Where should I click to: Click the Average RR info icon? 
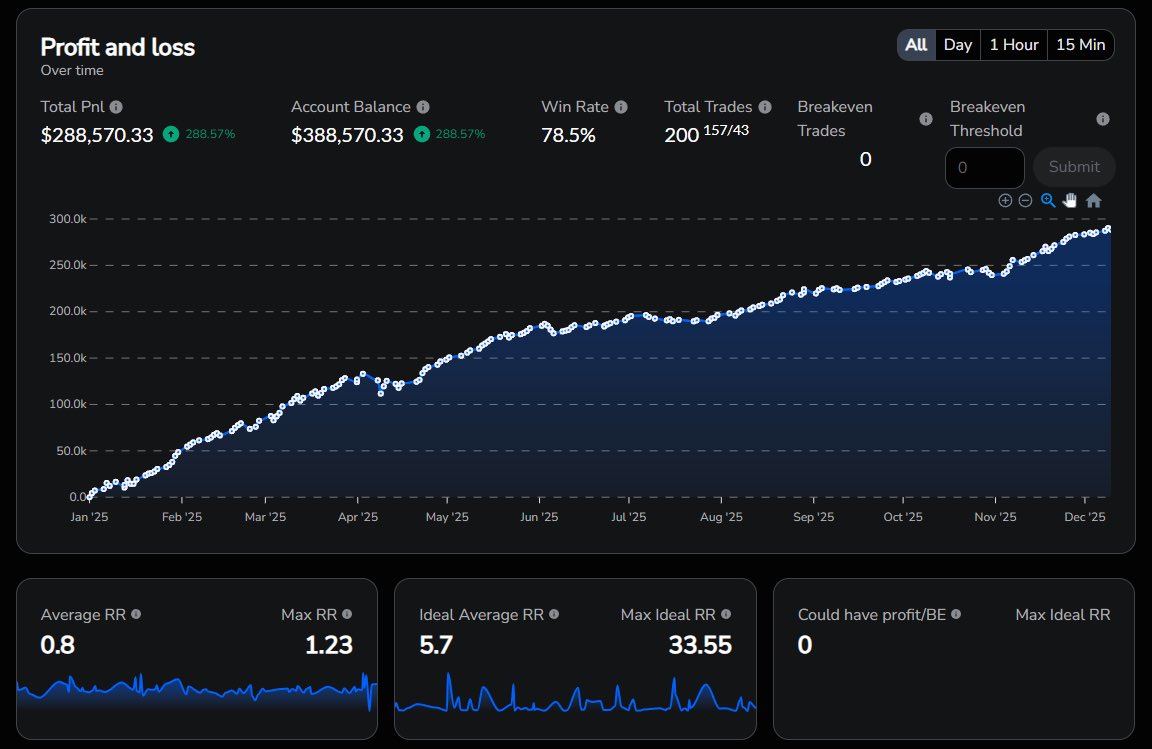[136, 614]
